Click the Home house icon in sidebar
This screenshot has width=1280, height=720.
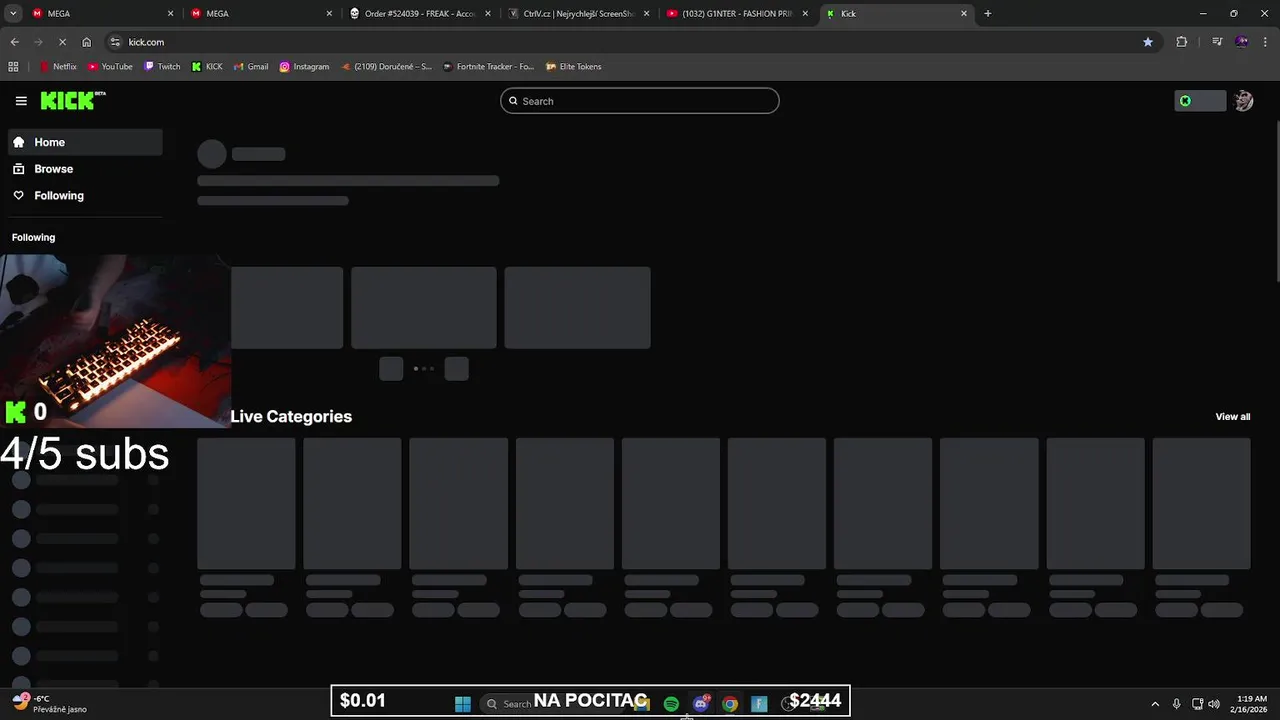click(x=19, y=142)
